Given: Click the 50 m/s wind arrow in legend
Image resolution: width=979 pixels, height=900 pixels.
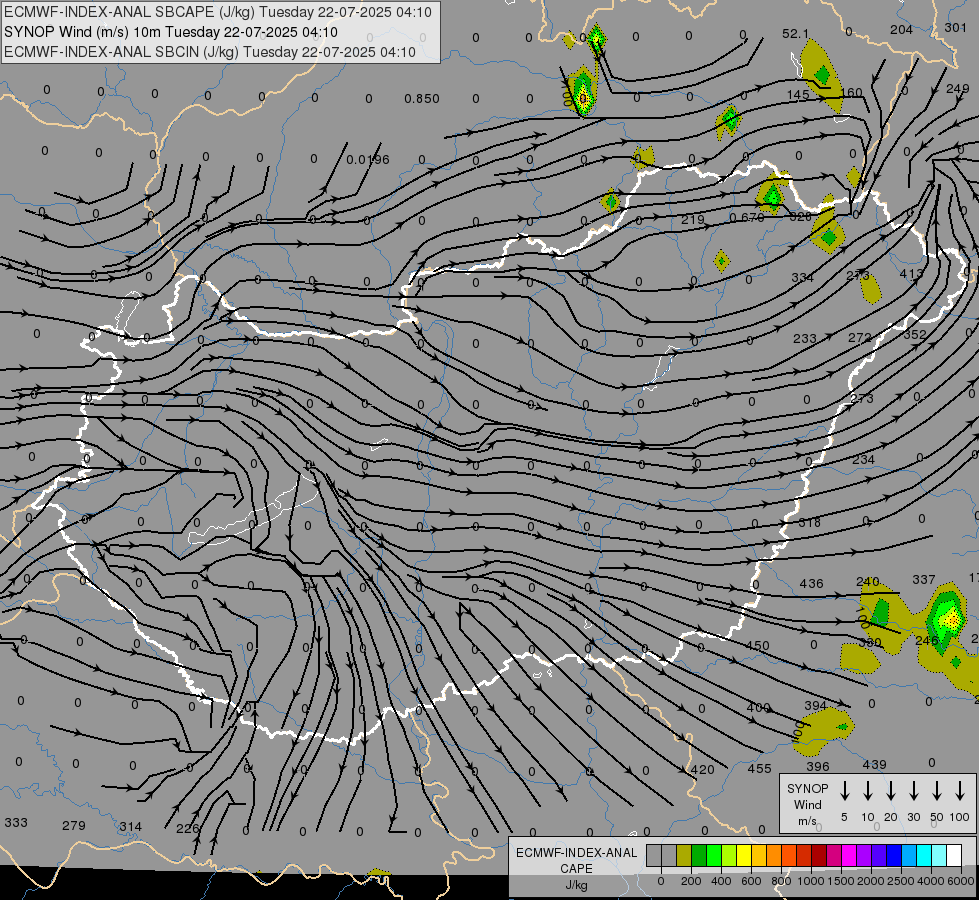Looking at the screenshot, I should pyautogui.click(x=937, y=791).
